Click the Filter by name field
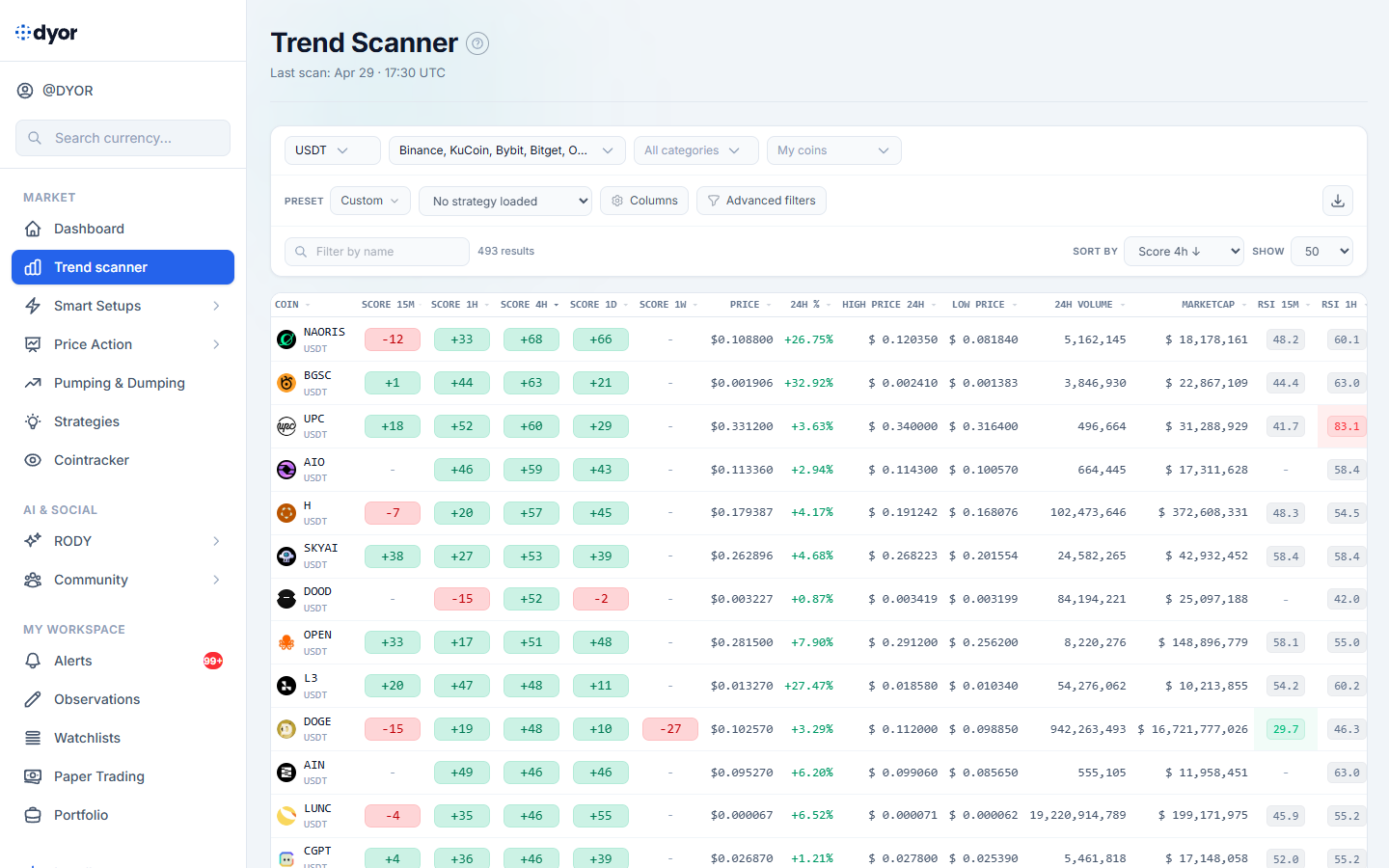 386,252
